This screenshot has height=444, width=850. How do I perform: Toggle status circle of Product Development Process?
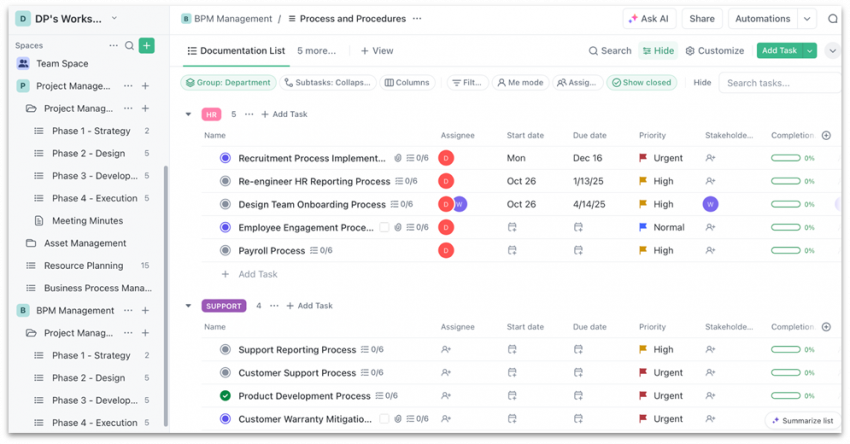[x=225, y=396]
